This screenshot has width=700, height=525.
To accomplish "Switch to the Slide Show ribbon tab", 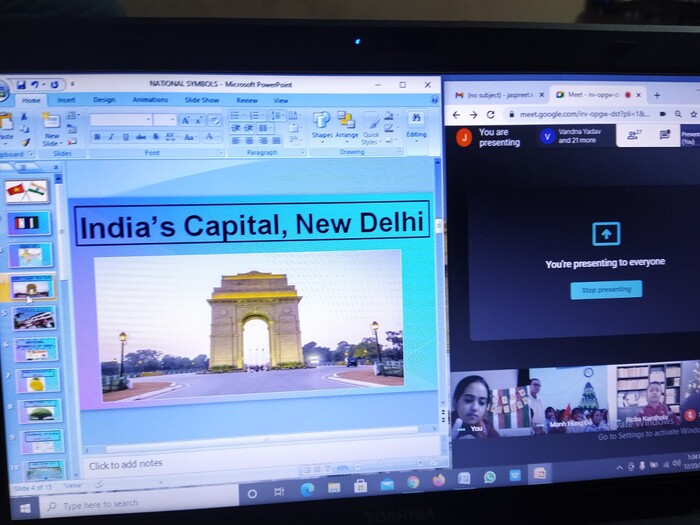I will pyautogui.click(x=201, y=100).
